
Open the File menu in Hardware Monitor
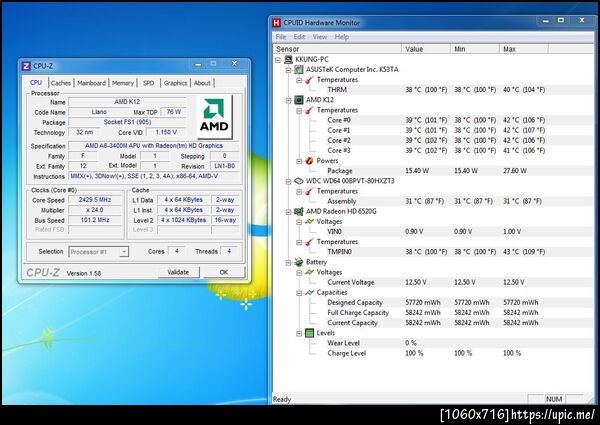pos(281,37)
